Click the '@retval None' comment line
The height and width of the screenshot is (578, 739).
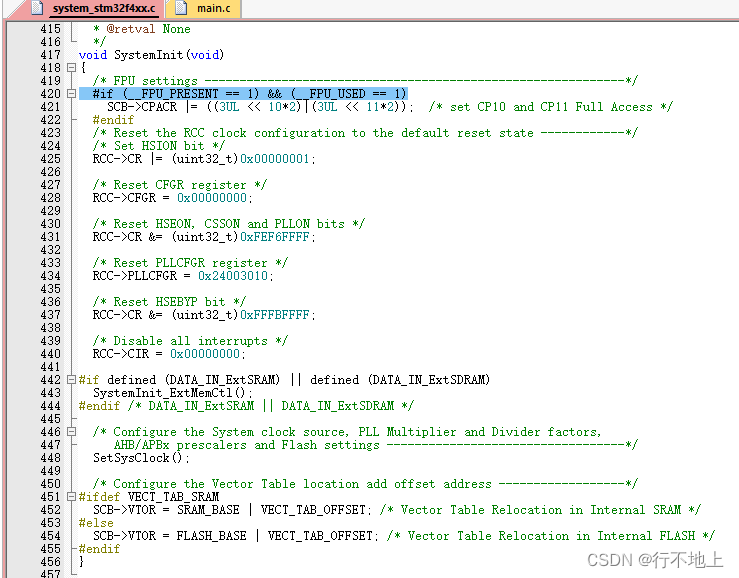[x=142, y=29]
